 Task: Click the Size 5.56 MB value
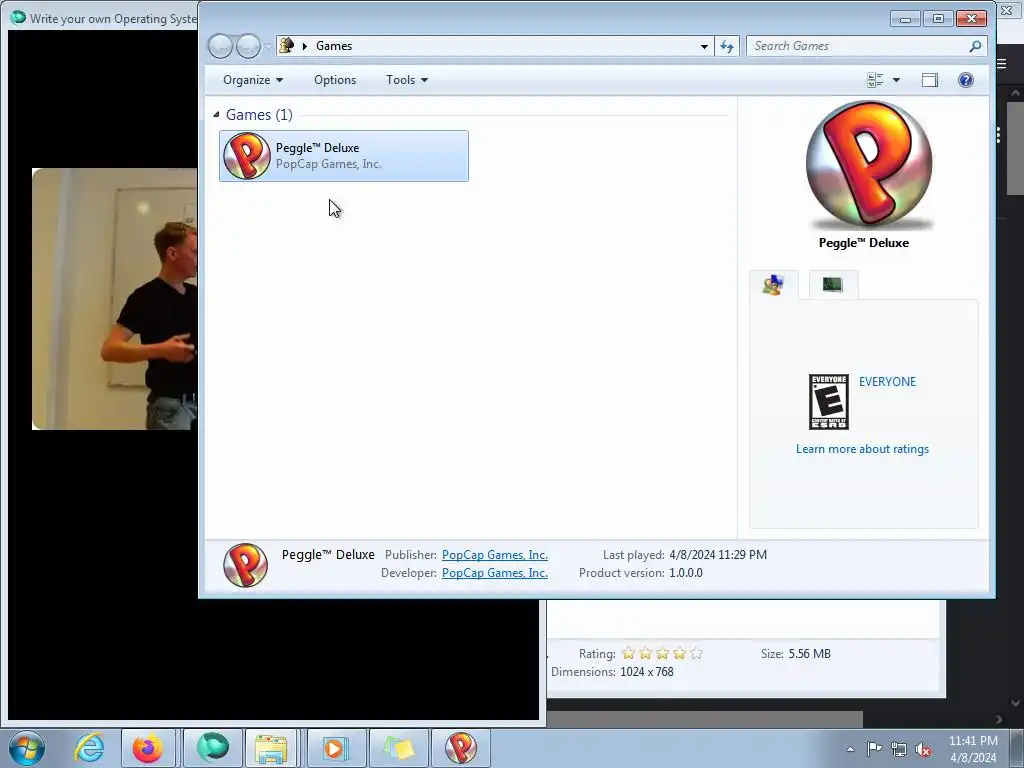point(809,654)
